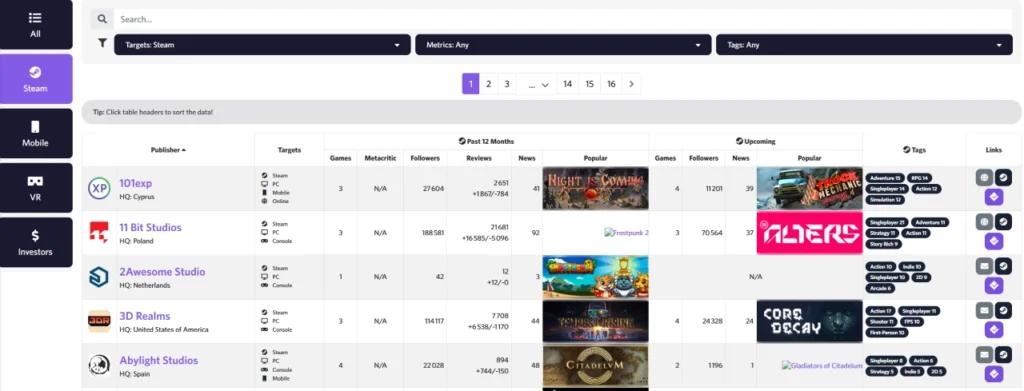Viewport: 1024px width, 391px height.
Task: Open the website globe link for 11 Bit Studios
Action: click(984, 221)
